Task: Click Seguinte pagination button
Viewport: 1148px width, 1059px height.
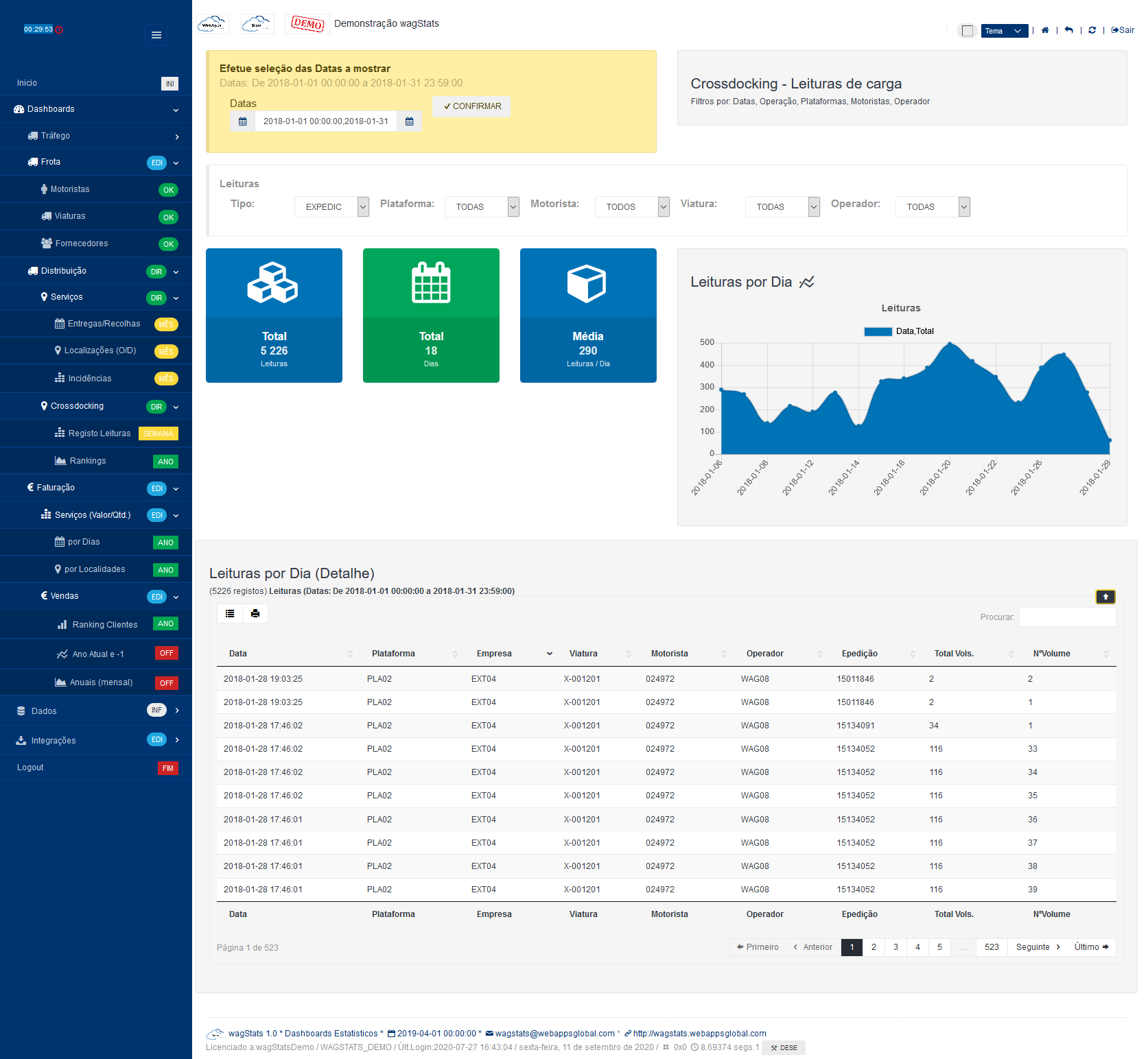Action: pos(1038,947)
